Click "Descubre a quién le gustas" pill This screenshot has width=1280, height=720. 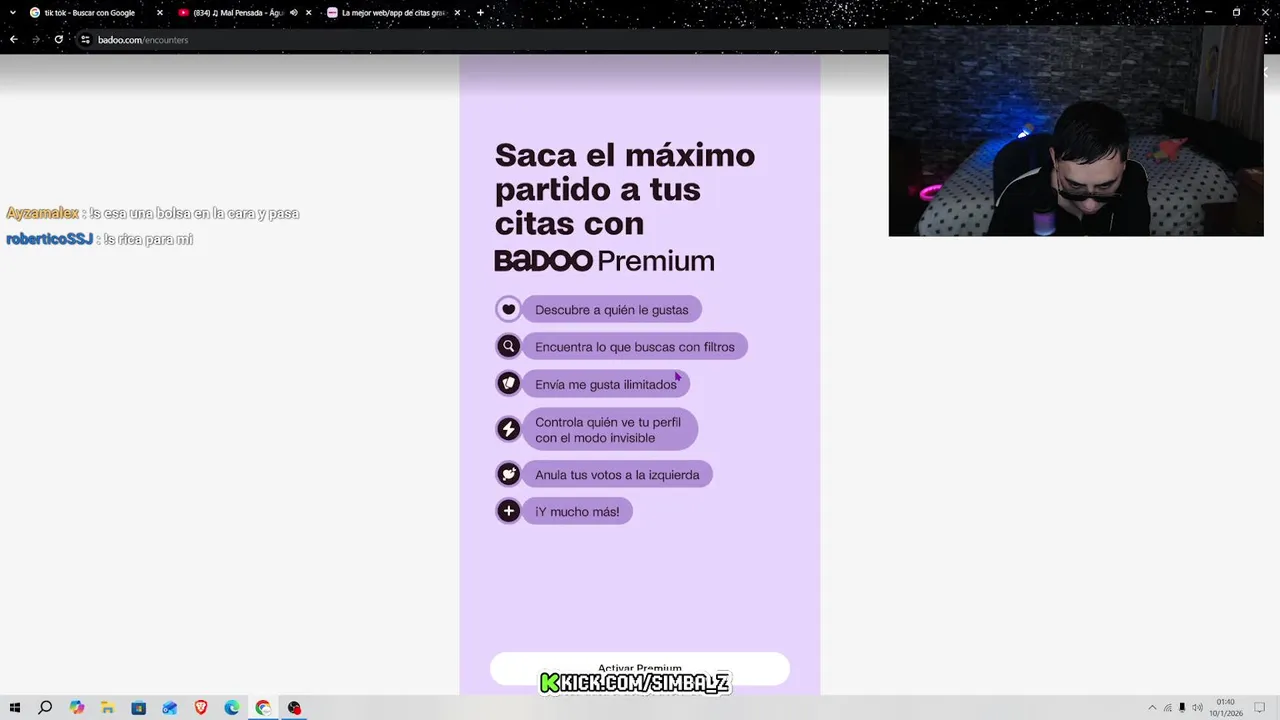pyautogui.click(x=612, y=310)
